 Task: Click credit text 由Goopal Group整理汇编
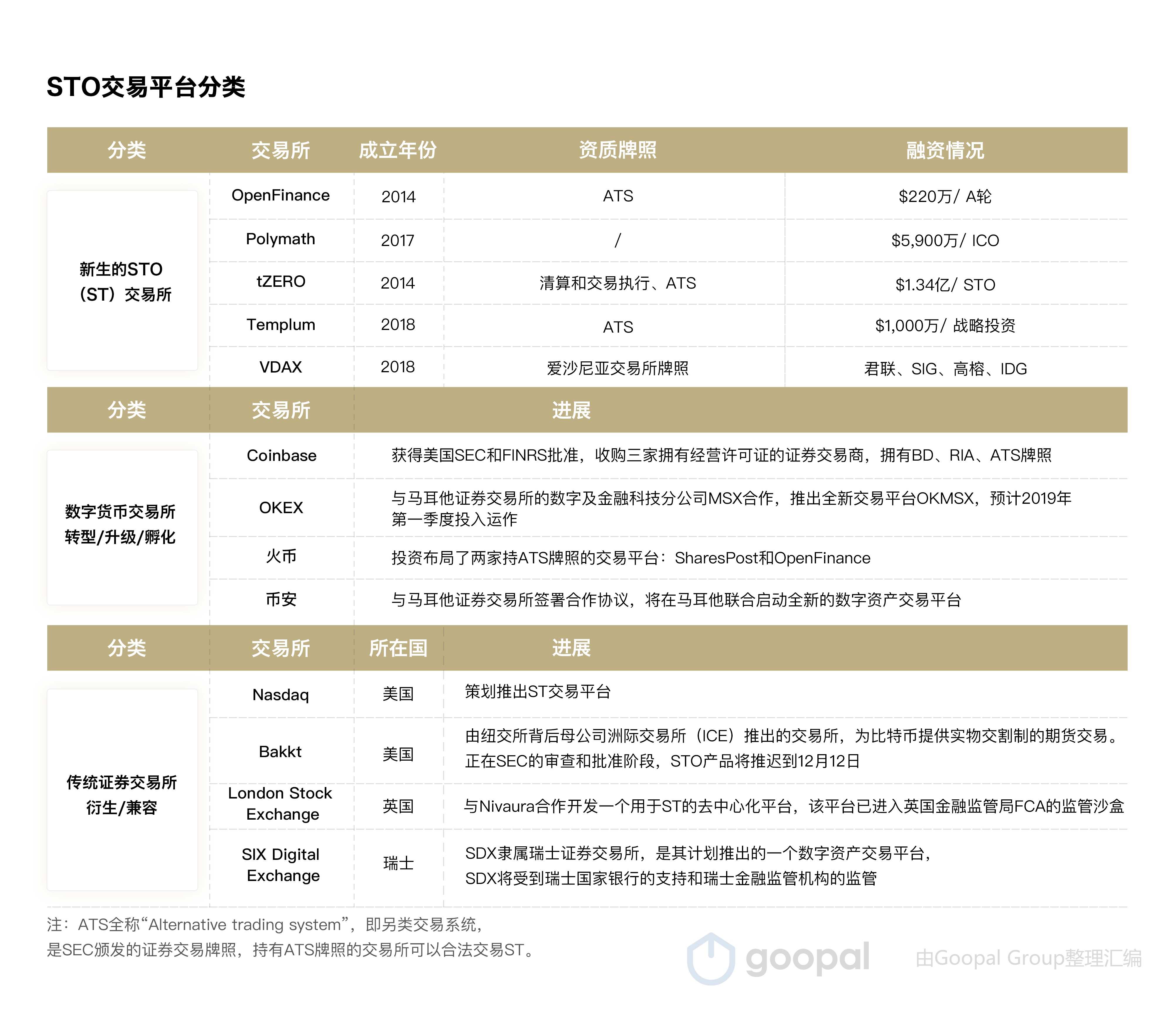[1029, 958]
